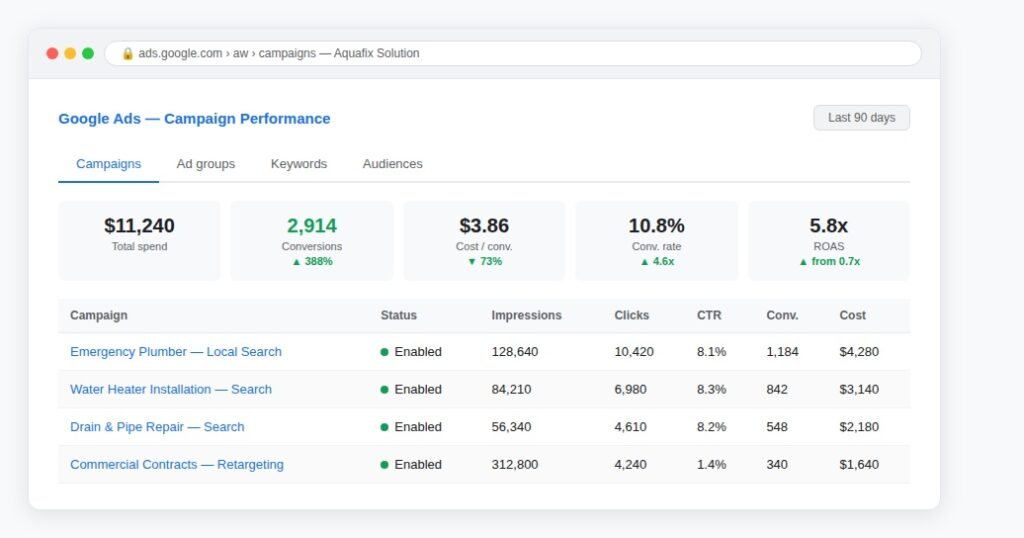Open Drain & Pipe Repair — Search campaign
Screen dimensions: 1024x538
tap(157, 427)
